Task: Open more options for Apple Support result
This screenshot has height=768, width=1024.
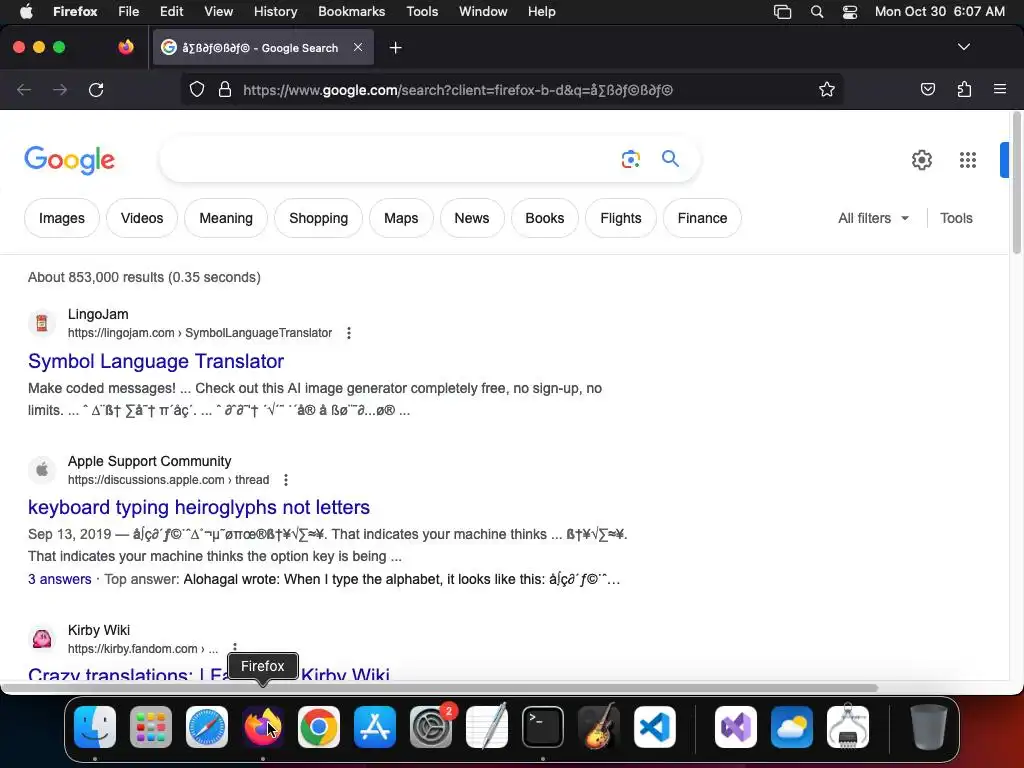Action: pos(285,480)
